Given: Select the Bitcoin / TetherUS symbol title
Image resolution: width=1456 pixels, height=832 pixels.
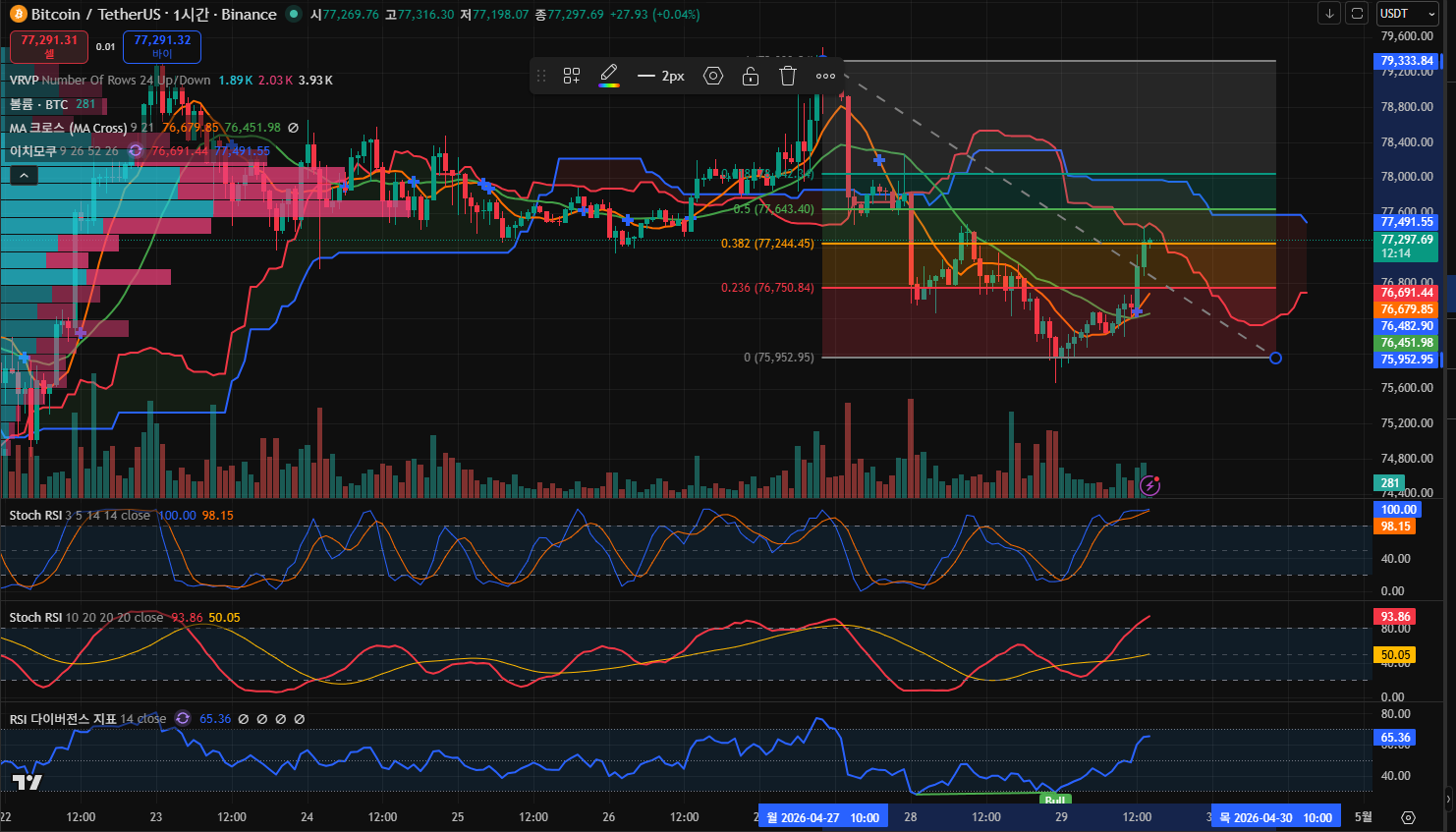Looking at the screenshot, I should click(x=153, y=15).
